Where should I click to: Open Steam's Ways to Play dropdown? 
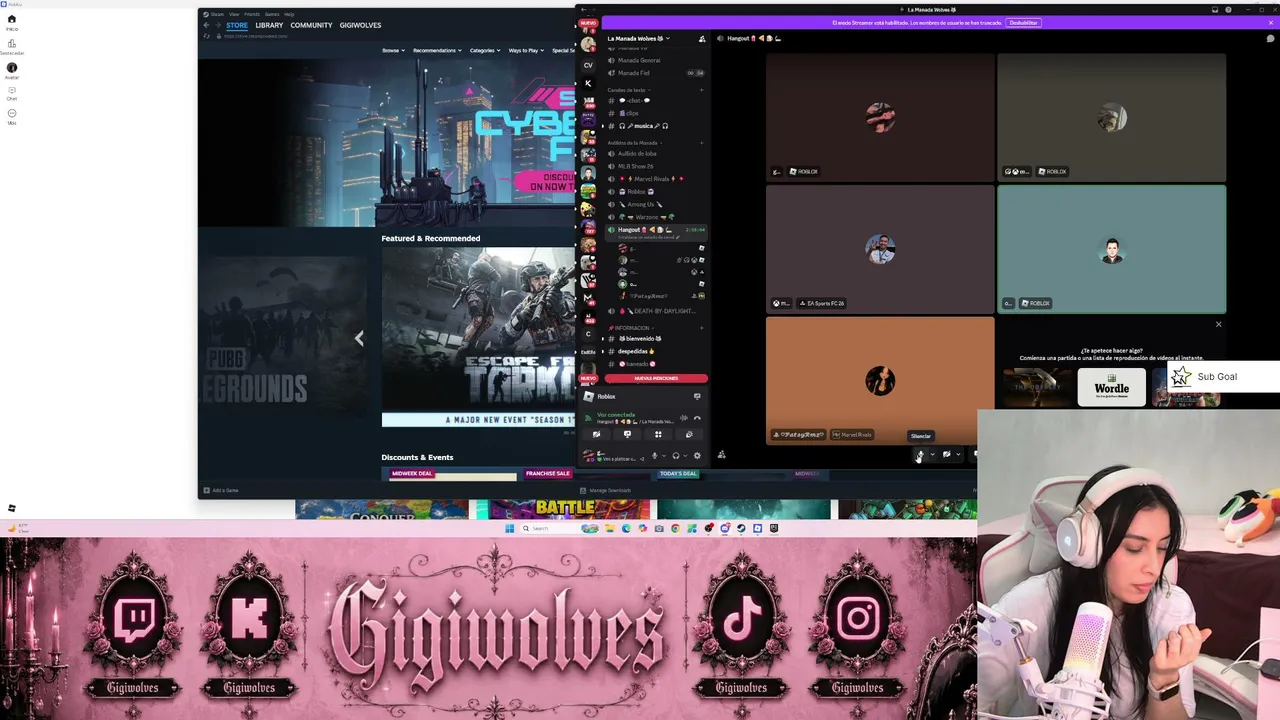[526, 50]
